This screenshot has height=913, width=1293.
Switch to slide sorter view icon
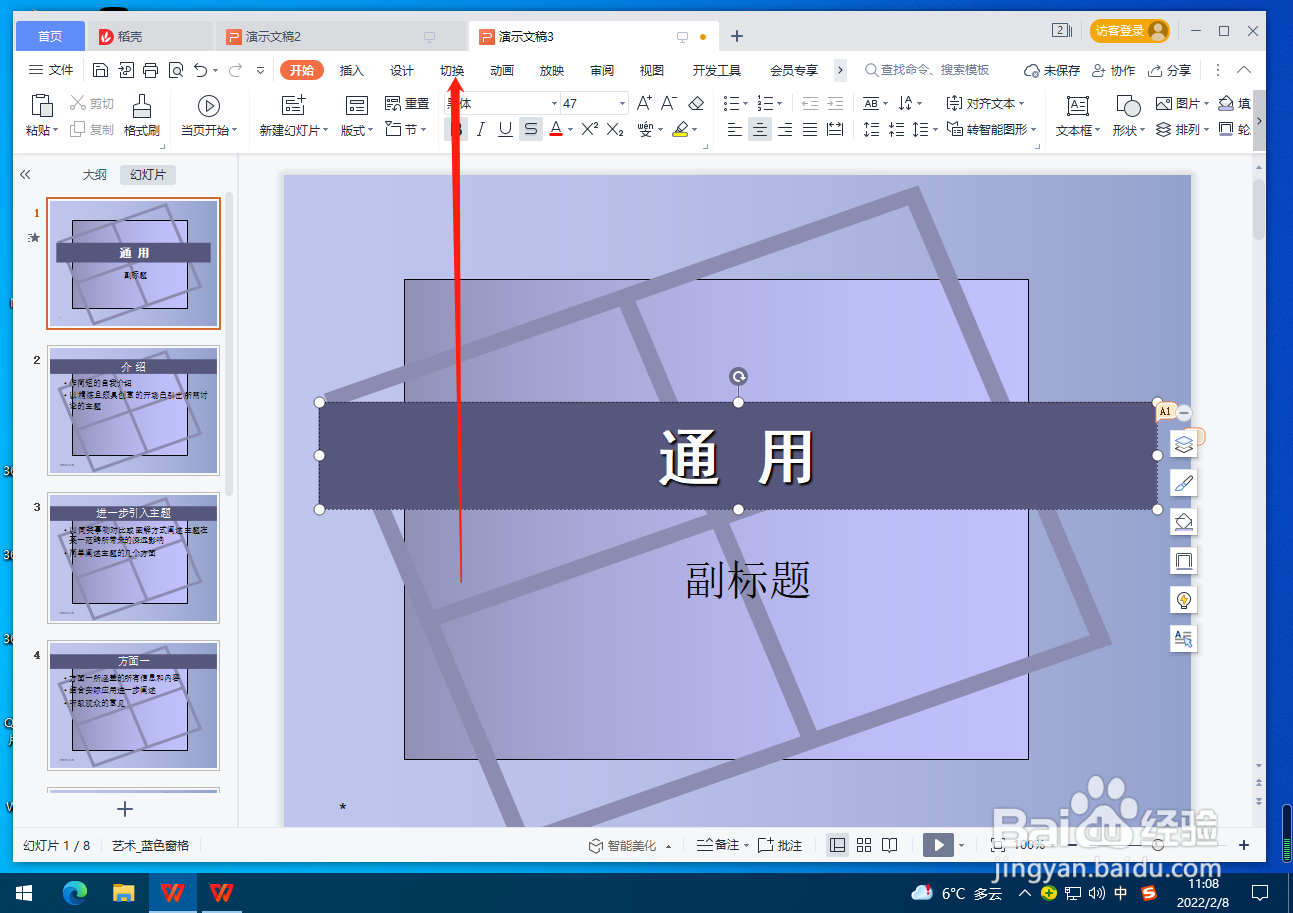[x=864, y=845]
